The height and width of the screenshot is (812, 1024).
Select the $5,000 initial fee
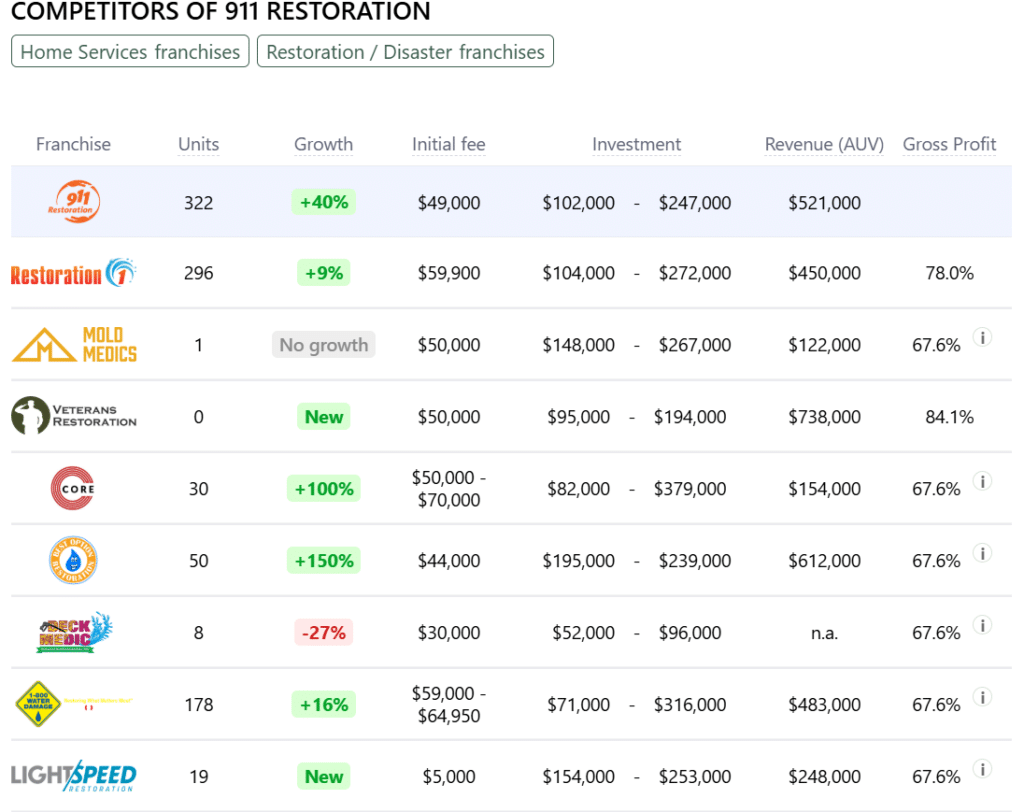pos(449,776)
